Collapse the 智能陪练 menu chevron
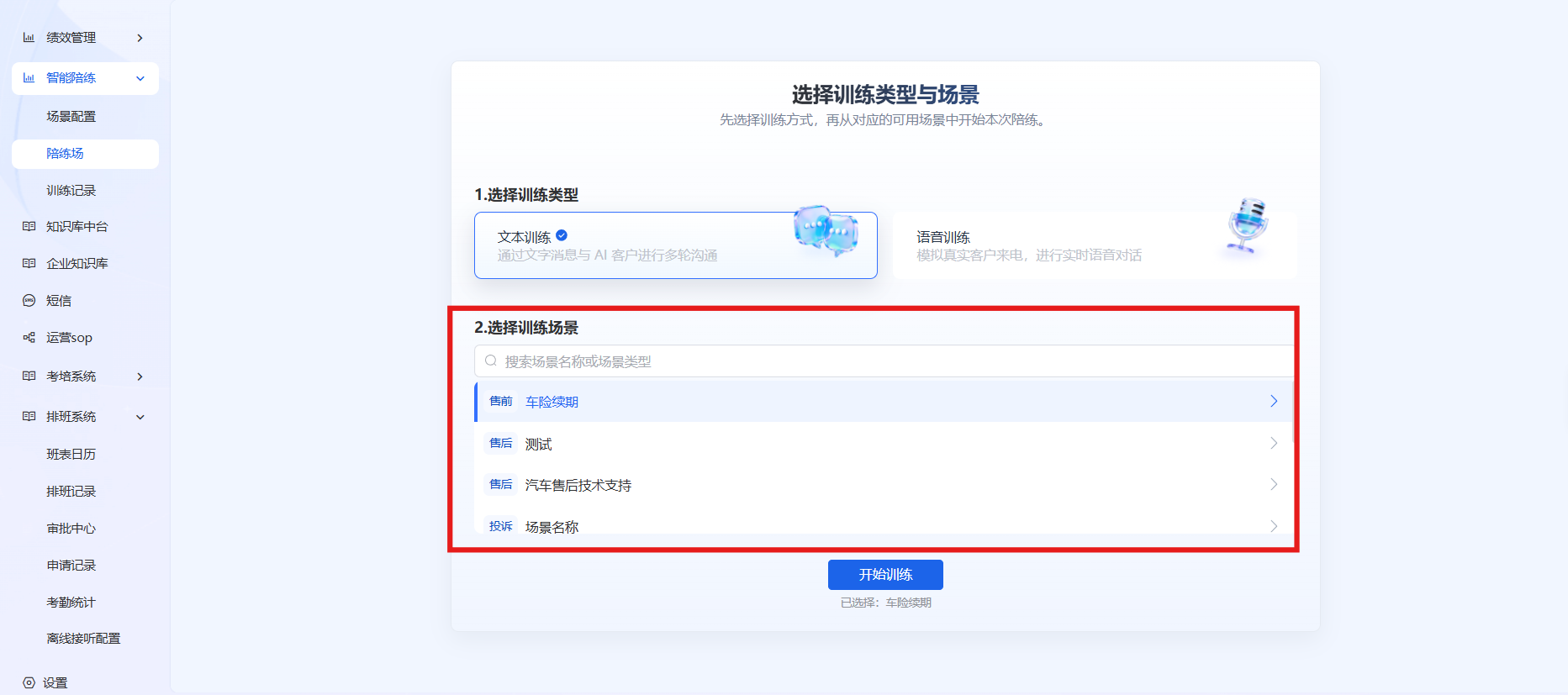Image resolution: width=1568 pixels, height=695 pixels. click(140, 78)
